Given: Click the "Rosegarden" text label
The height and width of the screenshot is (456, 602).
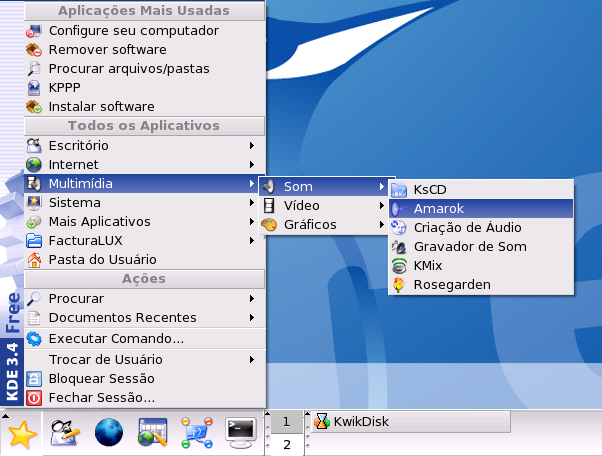Looking at the screenshot, I should coord(452,285).
